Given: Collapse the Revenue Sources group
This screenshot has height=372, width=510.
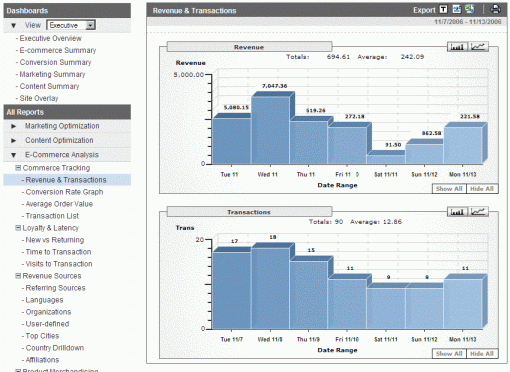Looking at the screenshot, I should pos(18,276).
